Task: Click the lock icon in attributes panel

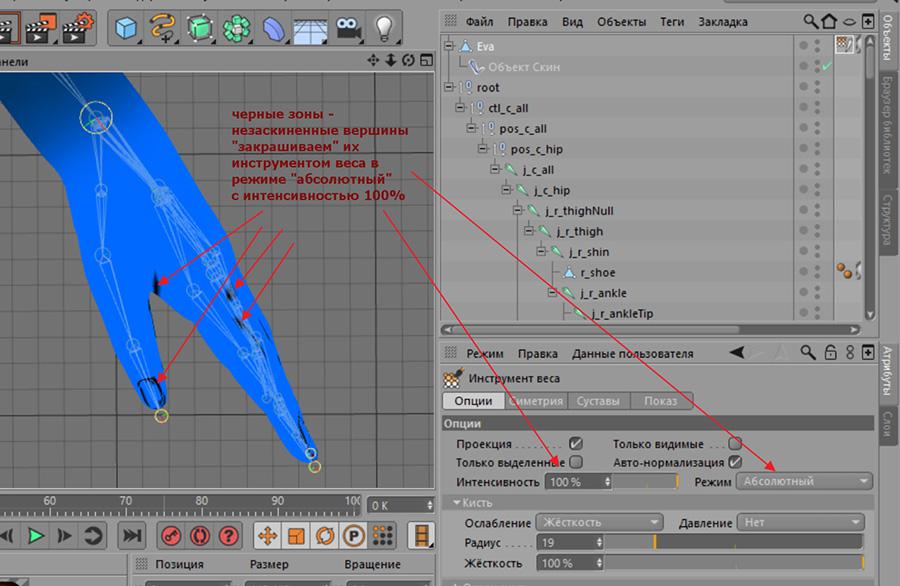Action: tap(830, 353)
